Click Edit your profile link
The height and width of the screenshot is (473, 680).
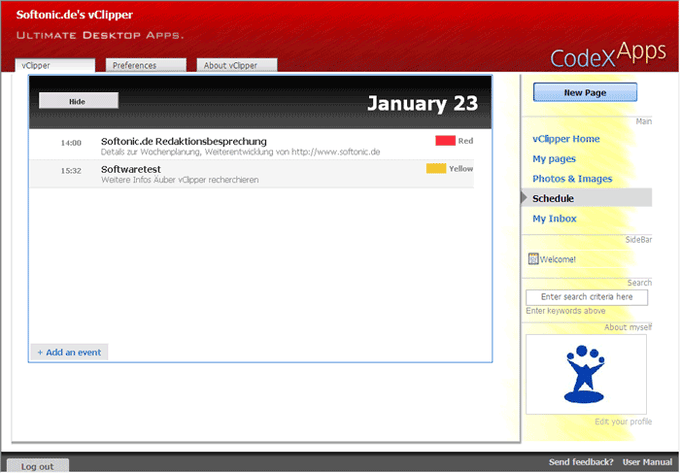[x=623, y=422]
